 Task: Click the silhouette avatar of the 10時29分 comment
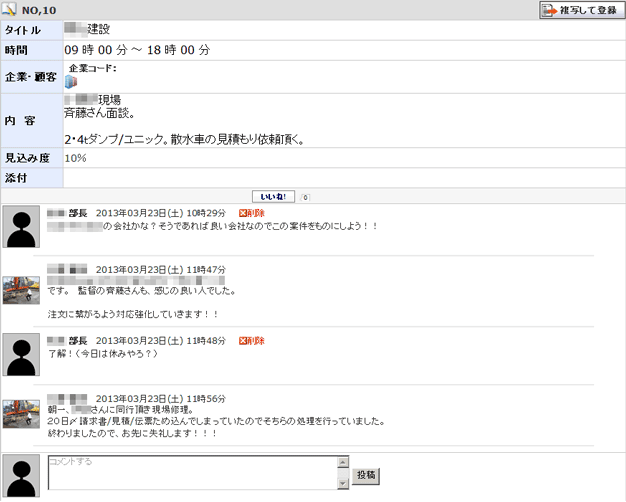pos(21,226)
